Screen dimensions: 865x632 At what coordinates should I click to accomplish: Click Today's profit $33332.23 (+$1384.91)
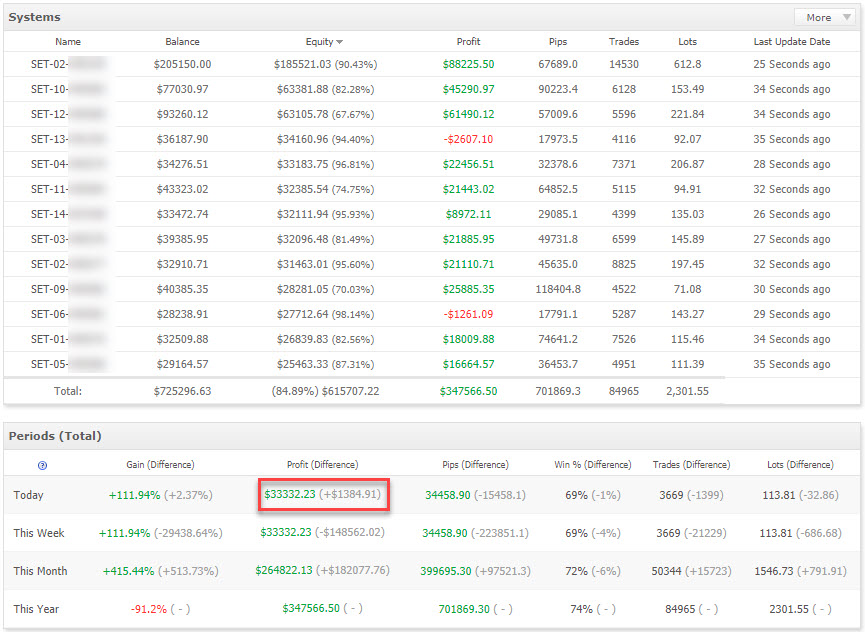323,494
